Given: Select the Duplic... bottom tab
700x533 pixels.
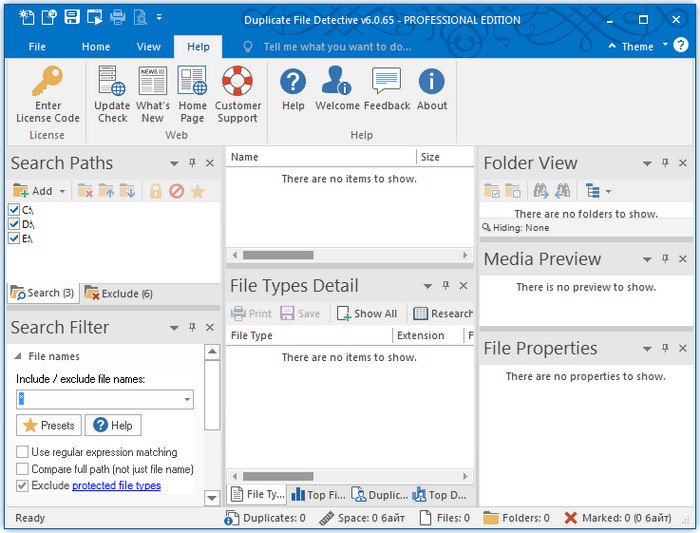Looking at the screenshot, I should pyautogui.click(x=379, y=494).
